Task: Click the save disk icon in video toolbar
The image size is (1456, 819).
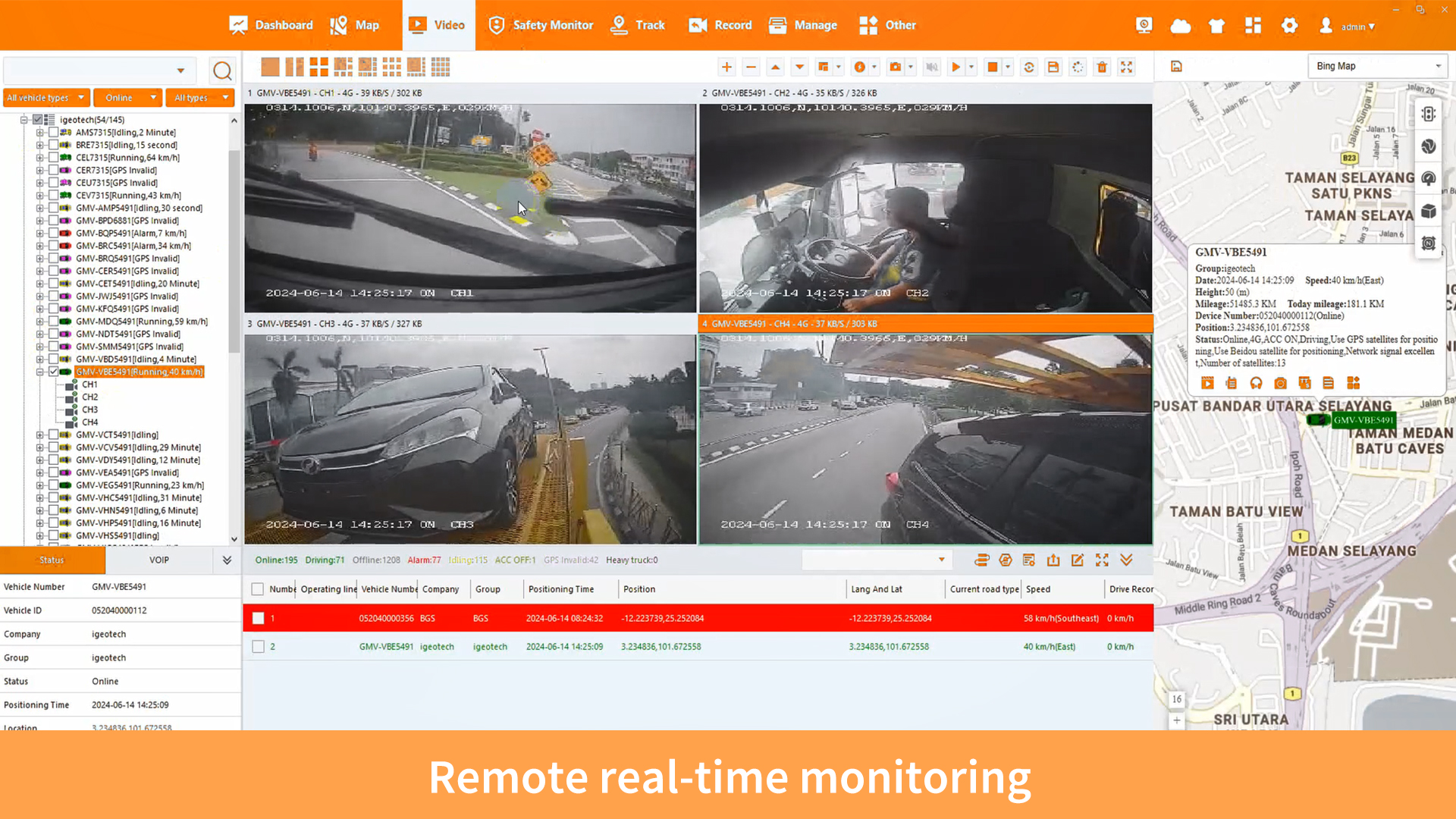Action: (1053, 67)
